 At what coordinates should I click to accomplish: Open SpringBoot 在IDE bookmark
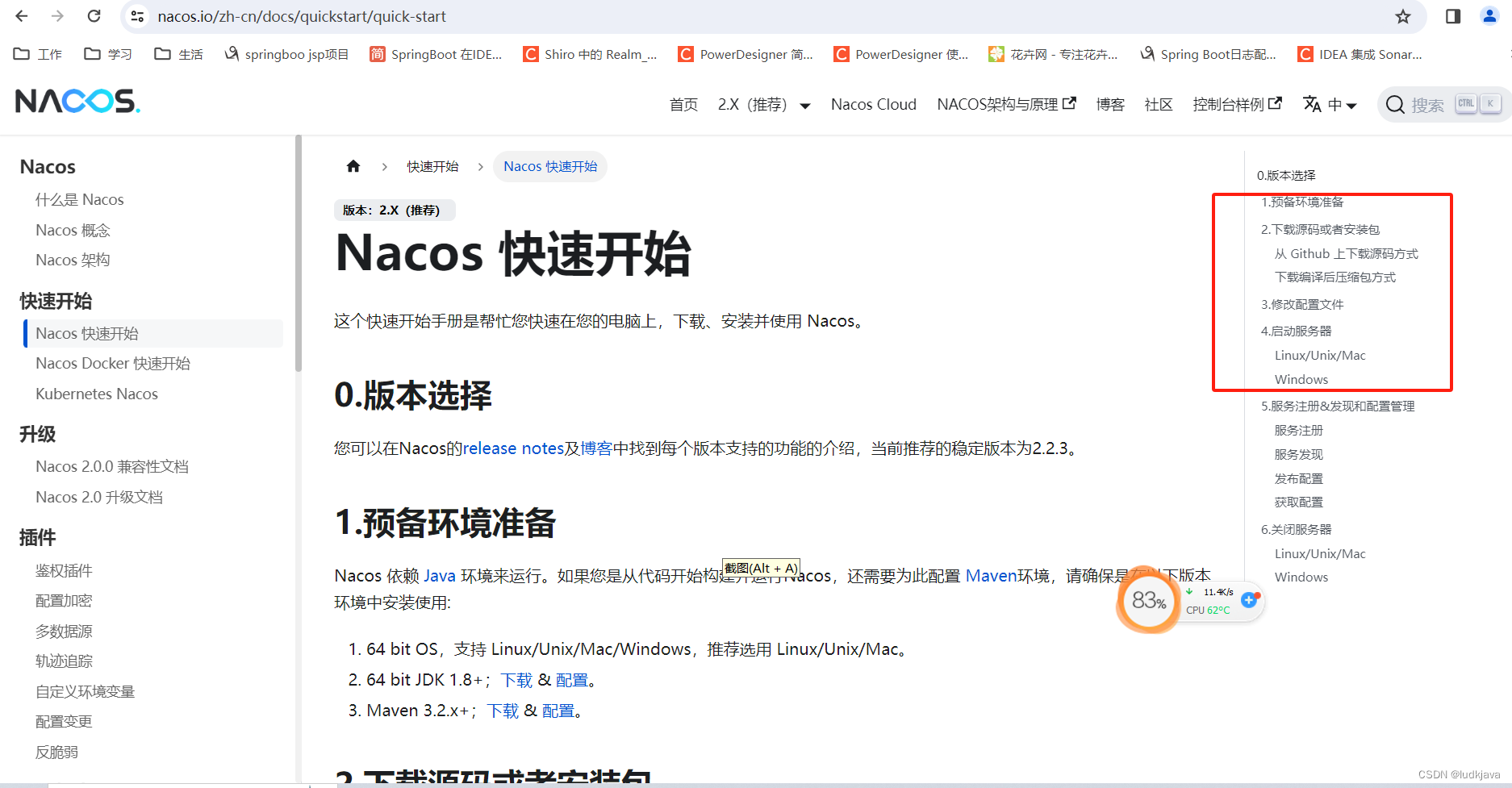point(436,54)
